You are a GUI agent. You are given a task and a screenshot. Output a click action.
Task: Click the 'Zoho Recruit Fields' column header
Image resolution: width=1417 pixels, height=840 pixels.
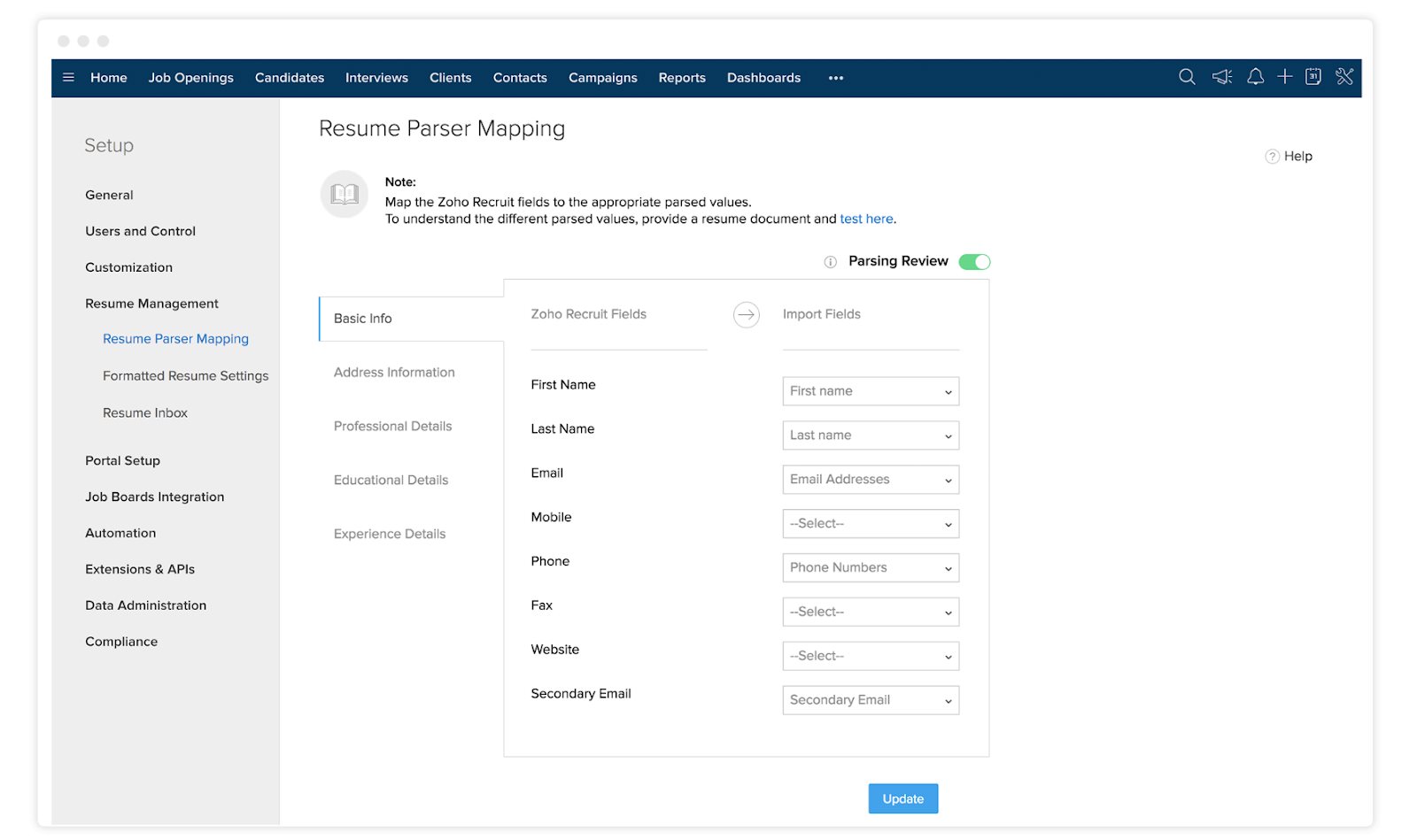pyautogui.click(x=588, y=315)
